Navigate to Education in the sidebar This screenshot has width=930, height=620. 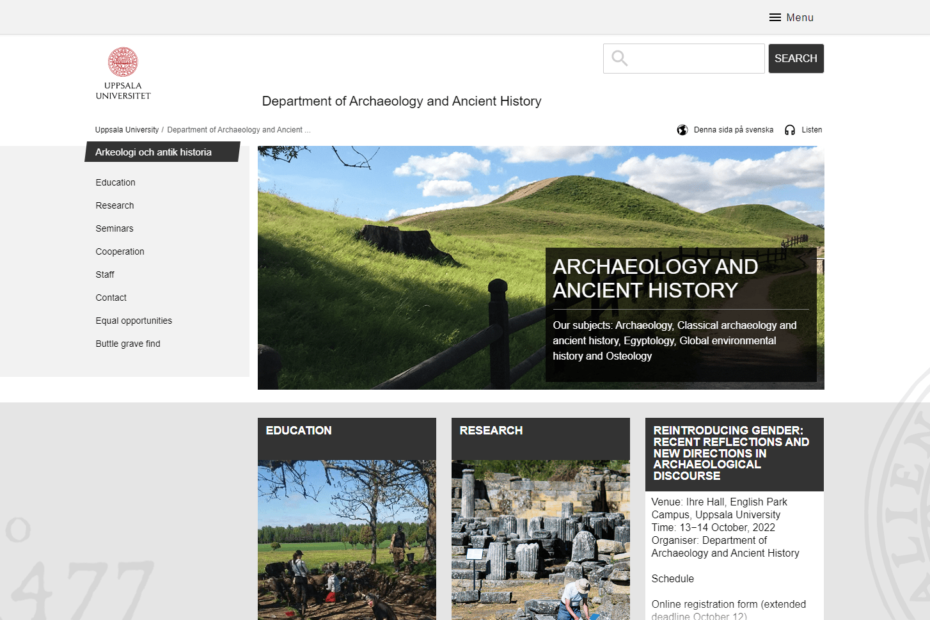point(113,182)
